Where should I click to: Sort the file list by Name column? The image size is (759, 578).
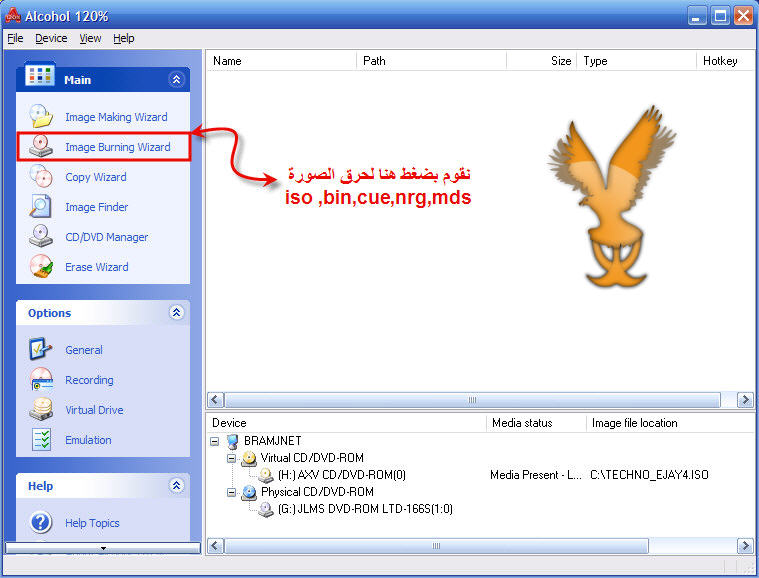tap(280, 61)
